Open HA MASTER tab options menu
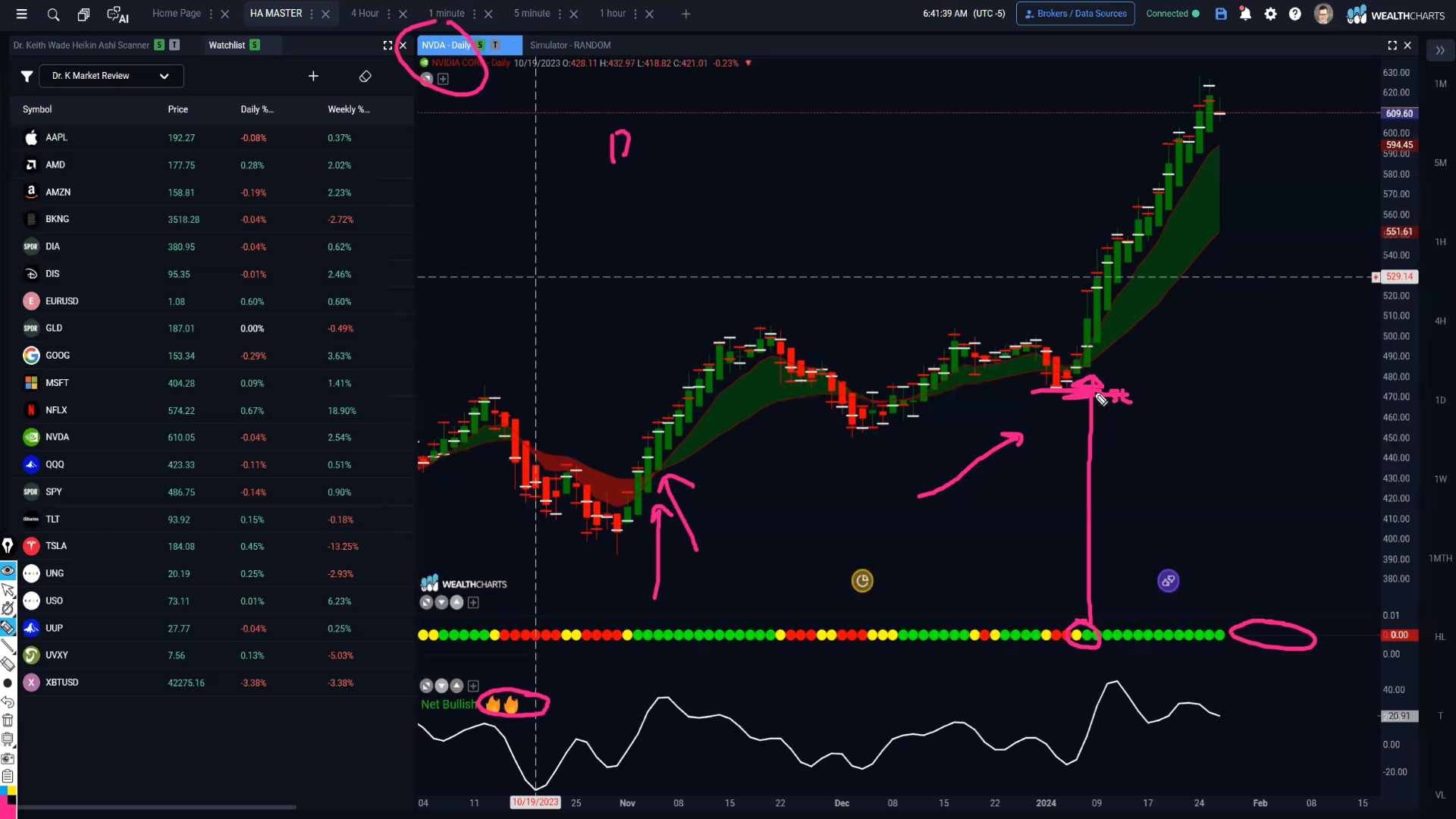The image size is (1456, 819). [312, 14]
